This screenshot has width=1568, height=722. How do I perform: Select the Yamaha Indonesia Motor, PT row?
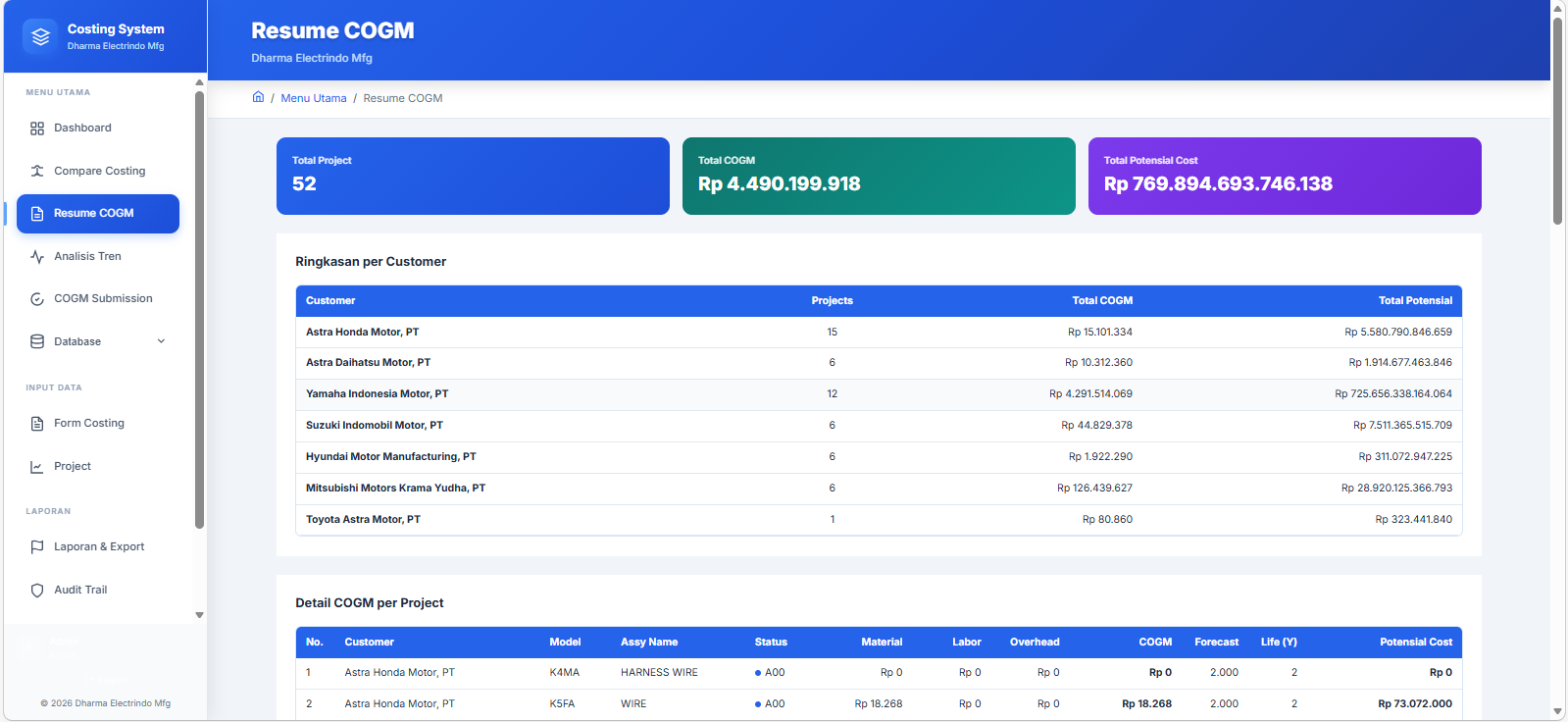point(879,394)
